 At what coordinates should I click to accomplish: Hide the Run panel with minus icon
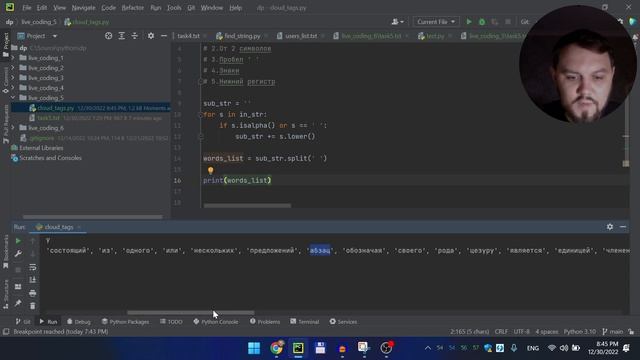[623, 227]
